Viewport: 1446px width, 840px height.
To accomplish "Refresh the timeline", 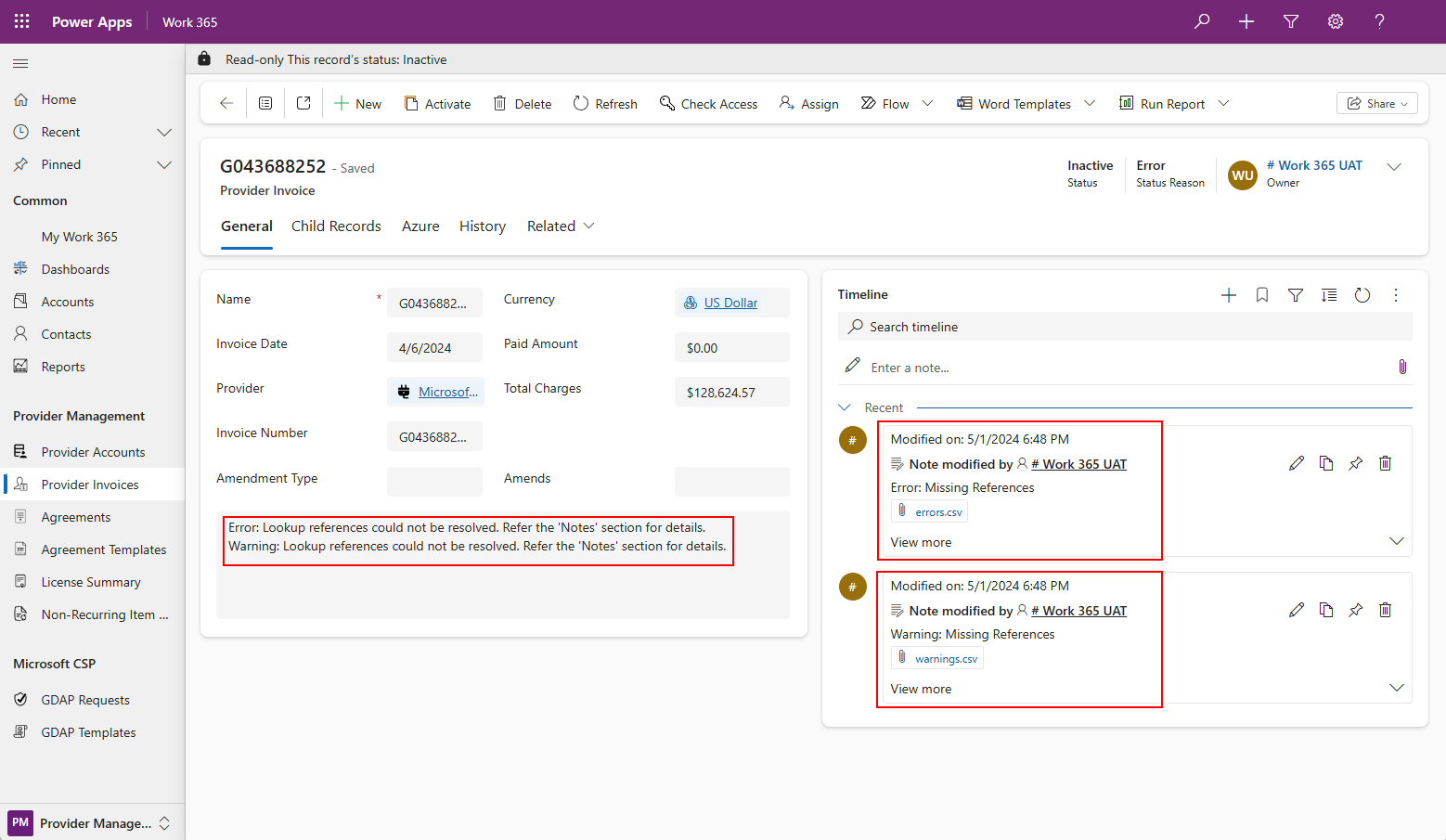I will pyautogui.click(x=1362, y=295).
